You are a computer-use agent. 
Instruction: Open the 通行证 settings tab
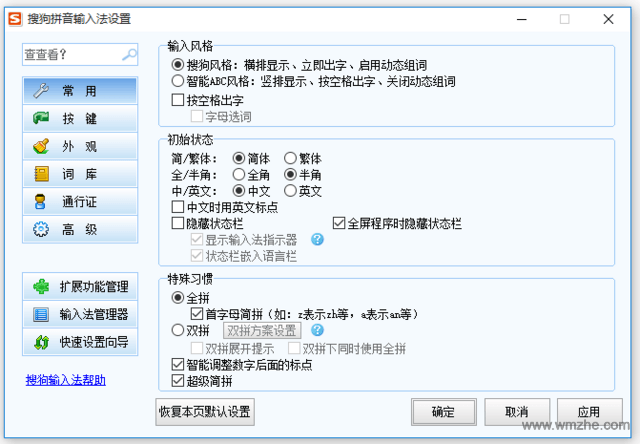(x=80, y=202)
